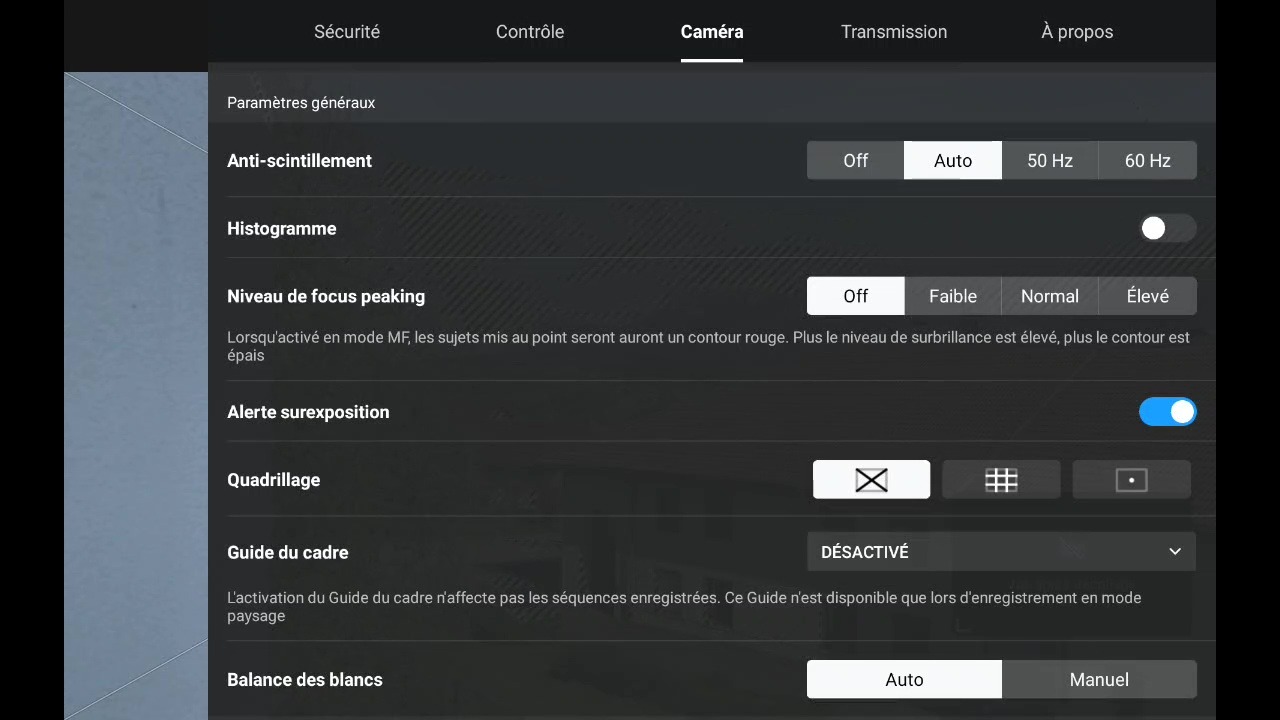
Task: Click the Histogramme label
Action: pyautogui.click(x=281, y=229)
